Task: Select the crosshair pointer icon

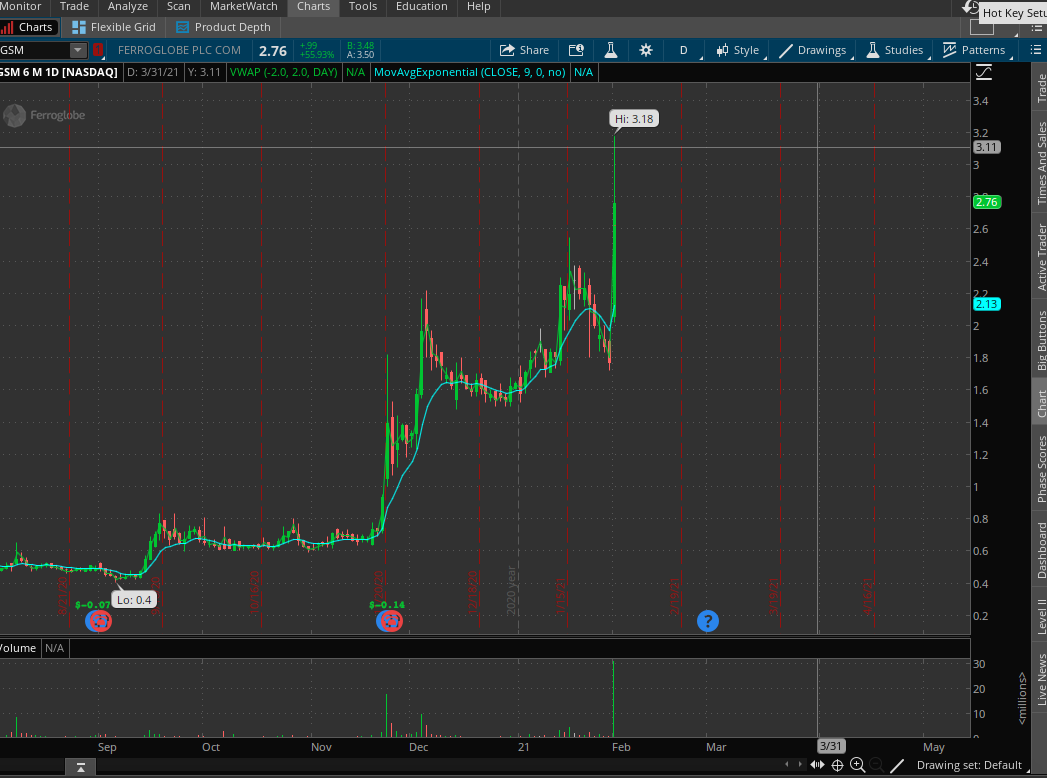Action: [837, 765]
